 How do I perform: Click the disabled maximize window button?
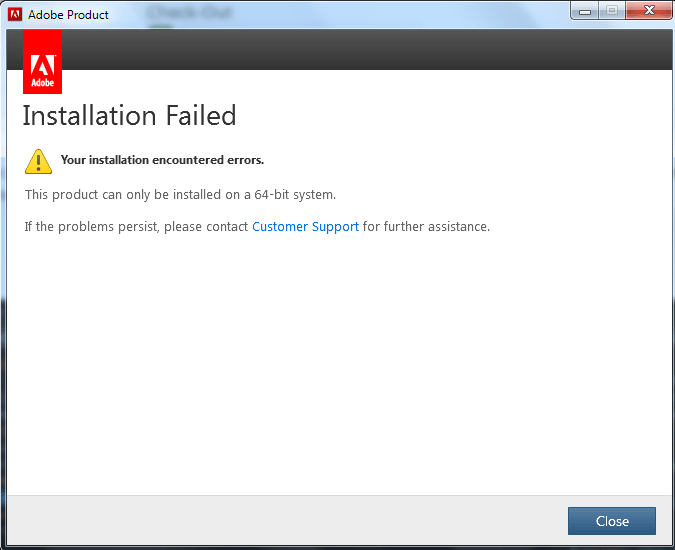[x=612, y=11]
